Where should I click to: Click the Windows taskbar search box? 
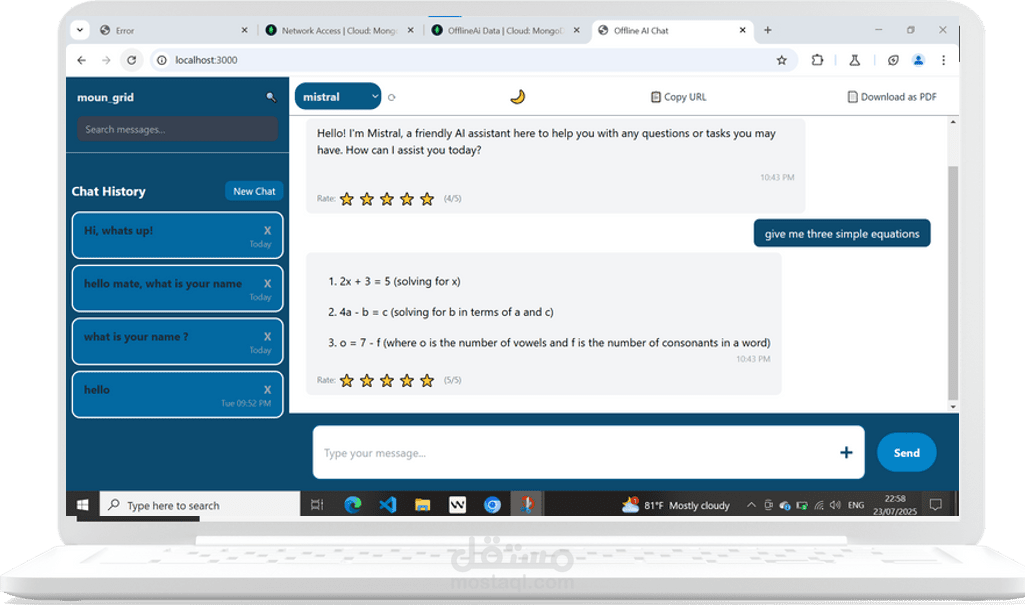click(199, 505)
